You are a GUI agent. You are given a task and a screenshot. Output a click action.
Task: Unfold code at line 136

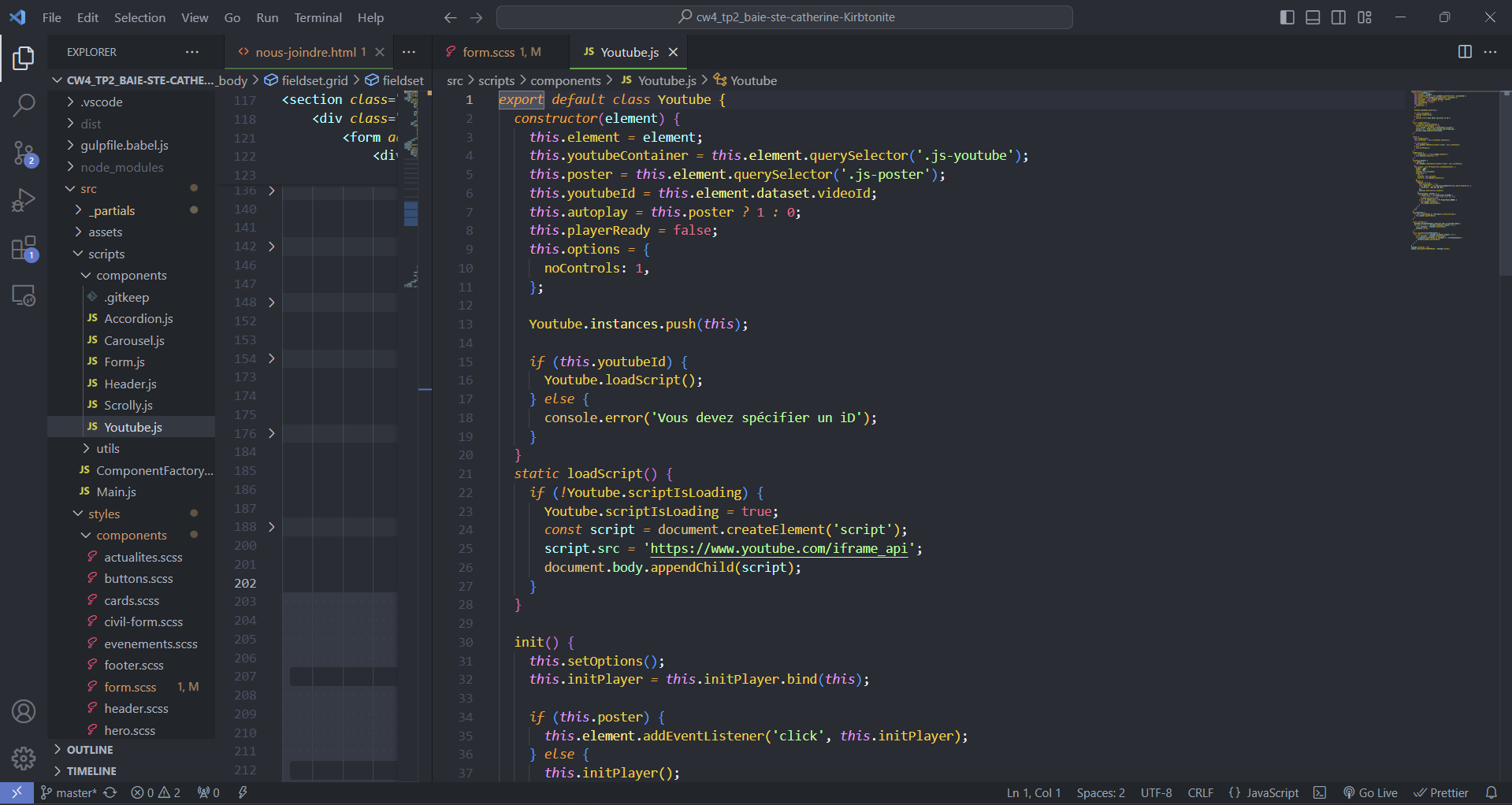pos(272,191)
